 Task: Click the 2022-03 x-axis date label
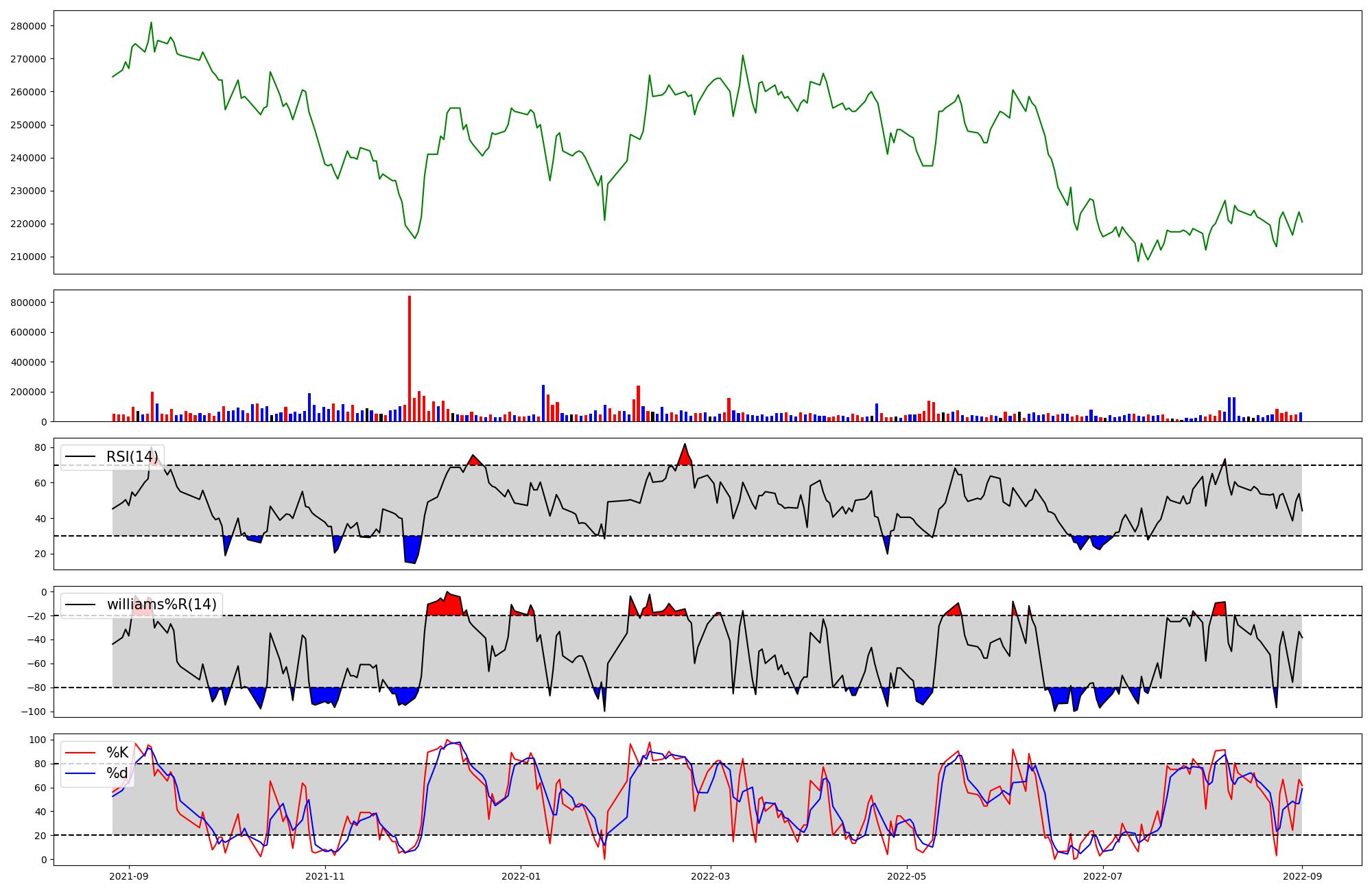711,876
